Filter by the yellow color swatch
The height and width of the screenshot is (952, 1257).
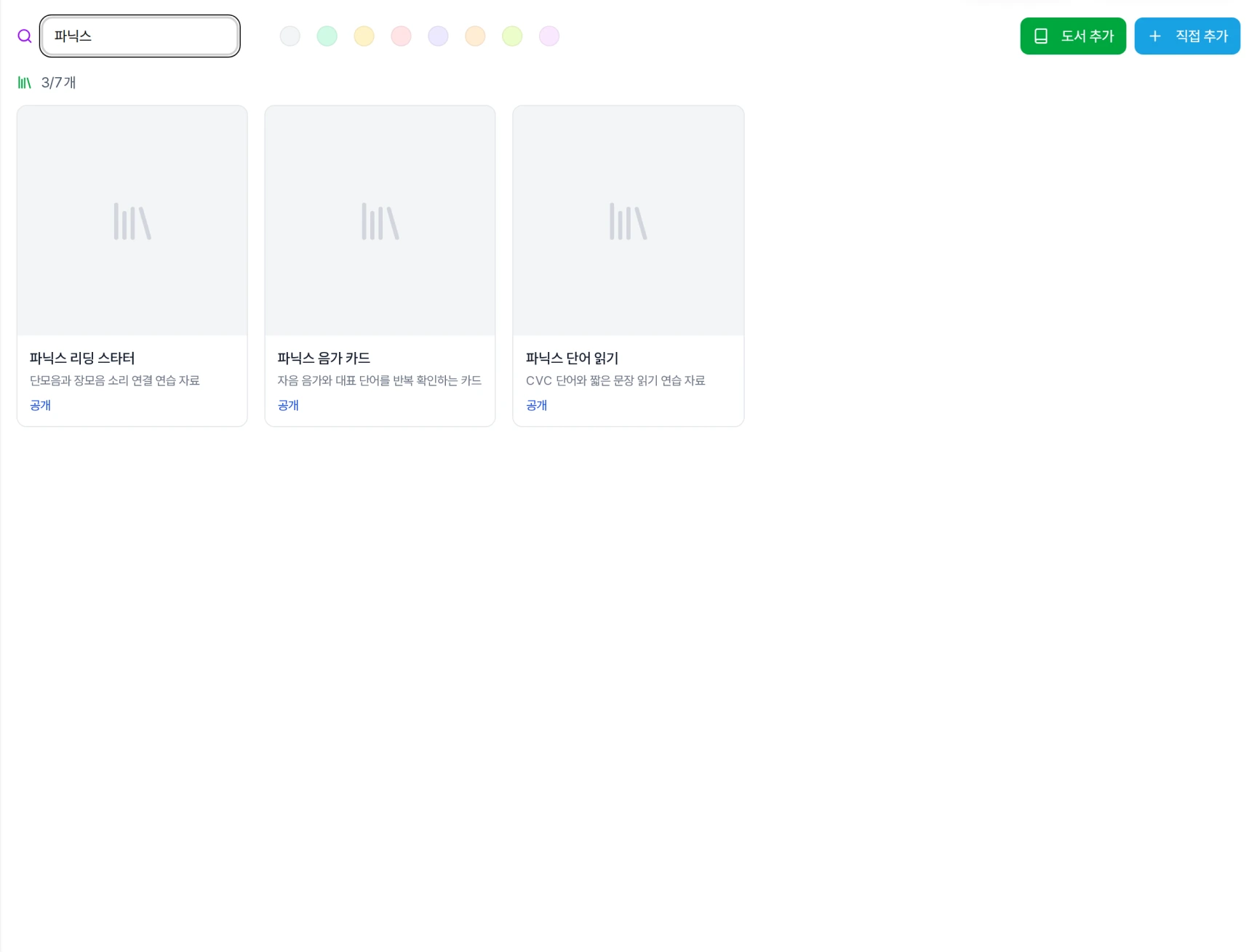tap(364, 36)
